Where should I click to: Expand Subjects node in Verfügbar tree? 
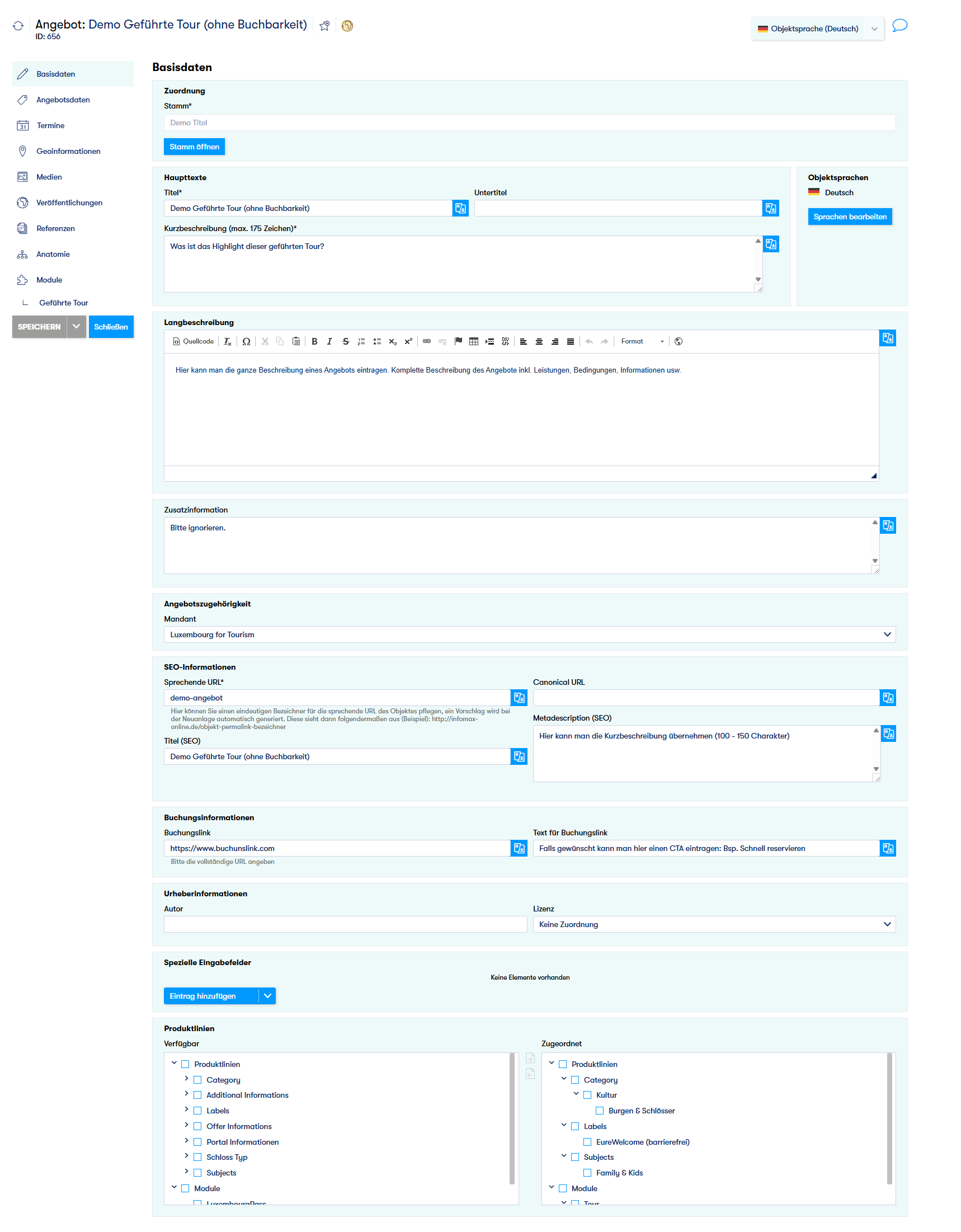[187, 1172]
